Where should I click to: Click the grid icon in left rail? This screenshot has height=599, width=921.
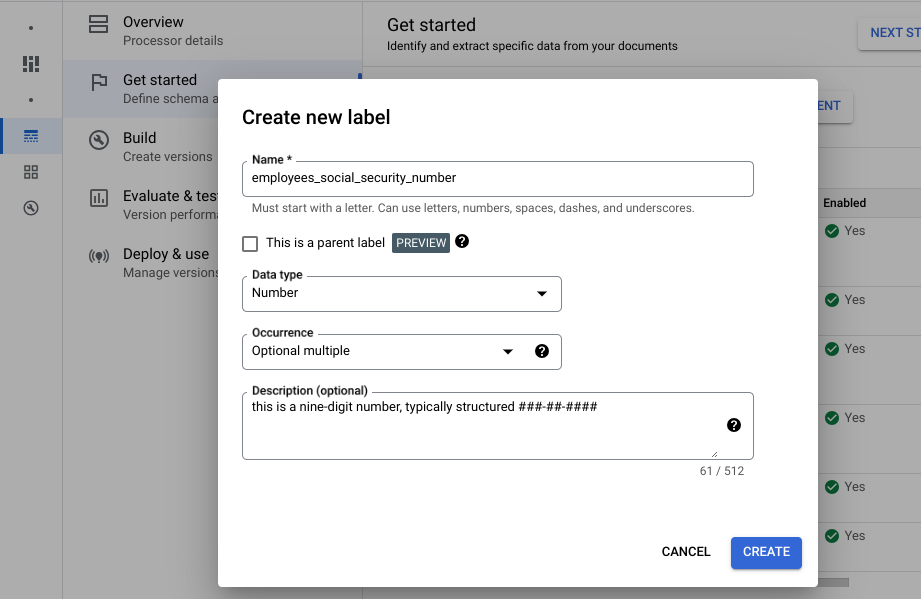(x=31, y=172)
